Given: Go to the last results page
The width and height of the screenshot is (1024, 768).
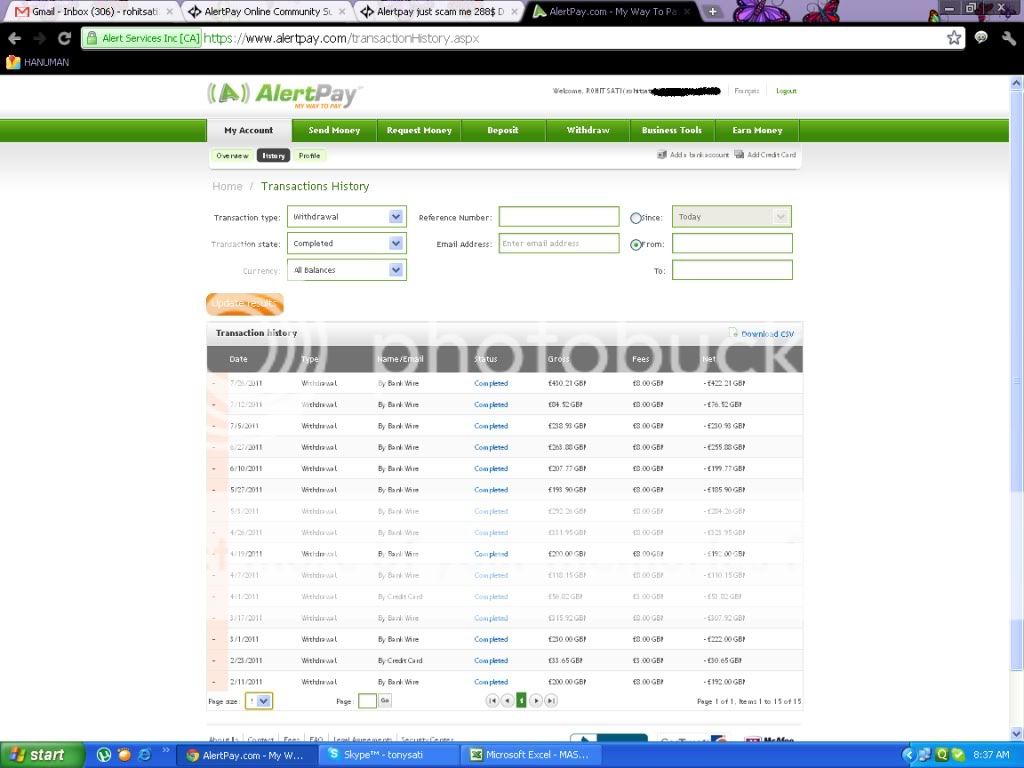Looking at the screenshot, I should tap(551, 701).
